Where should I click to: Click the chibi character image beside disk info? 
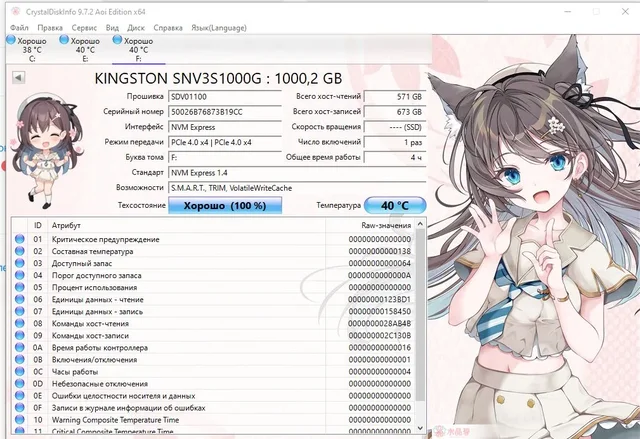pos(50,140)
